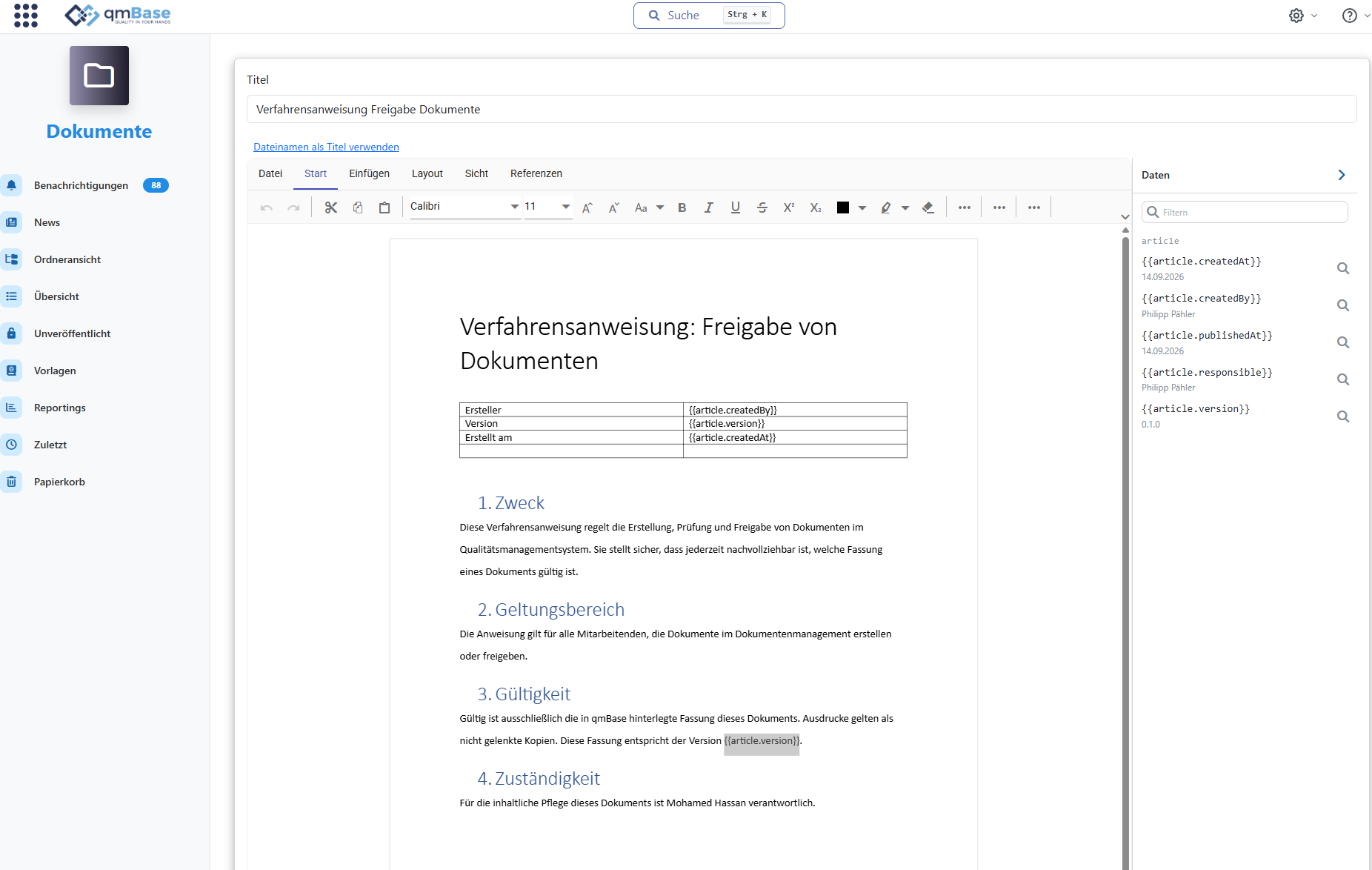1372x870 pixels.
Task: Open the highlight color dropdown arrow
Action: click(905, 208)
